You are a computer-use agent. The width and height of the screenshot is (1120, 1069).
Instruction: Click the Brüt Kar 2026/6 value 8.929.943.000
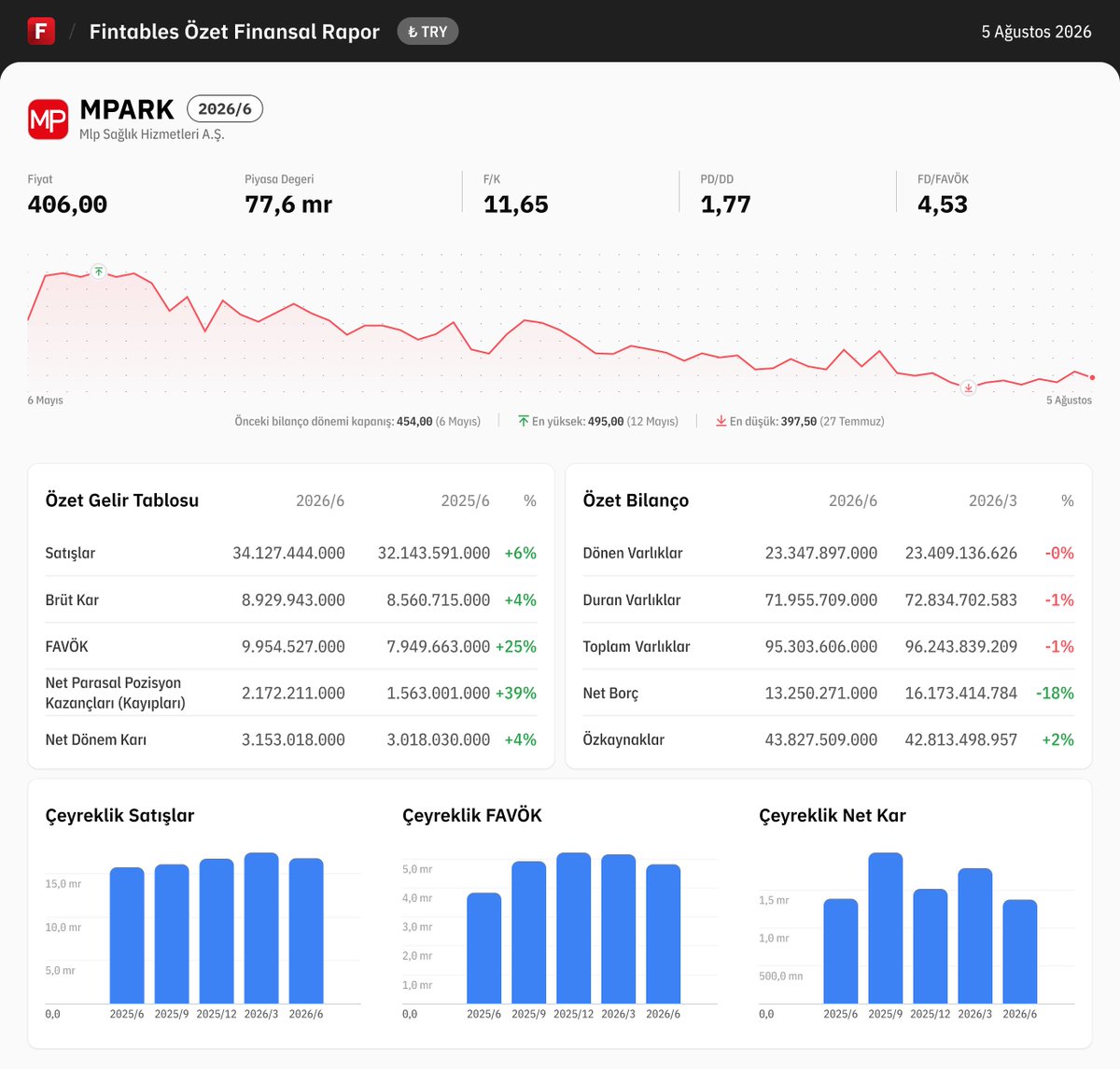293,599
